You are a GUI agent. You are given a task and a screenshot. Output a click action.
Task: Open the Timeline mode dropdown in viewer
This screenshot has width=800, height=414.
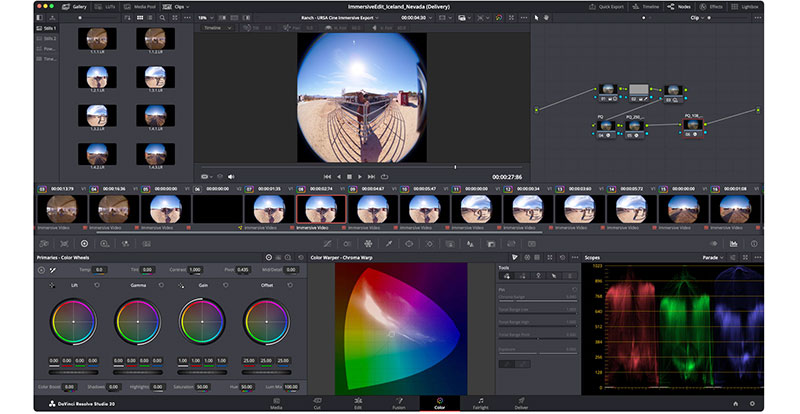pyautogui.click(x=217, y=28)
